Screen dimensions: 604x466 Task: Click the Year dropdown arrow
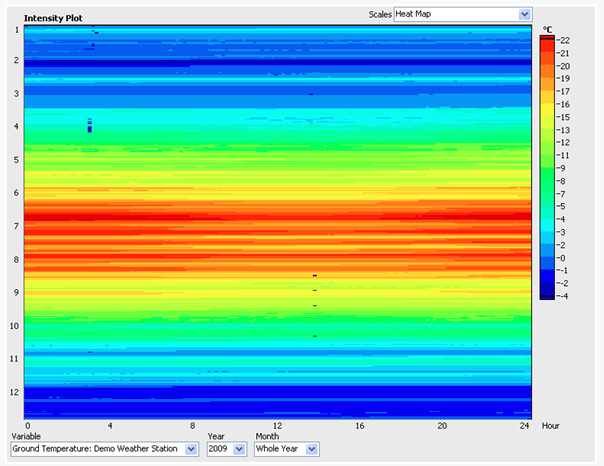pos(239,449)
